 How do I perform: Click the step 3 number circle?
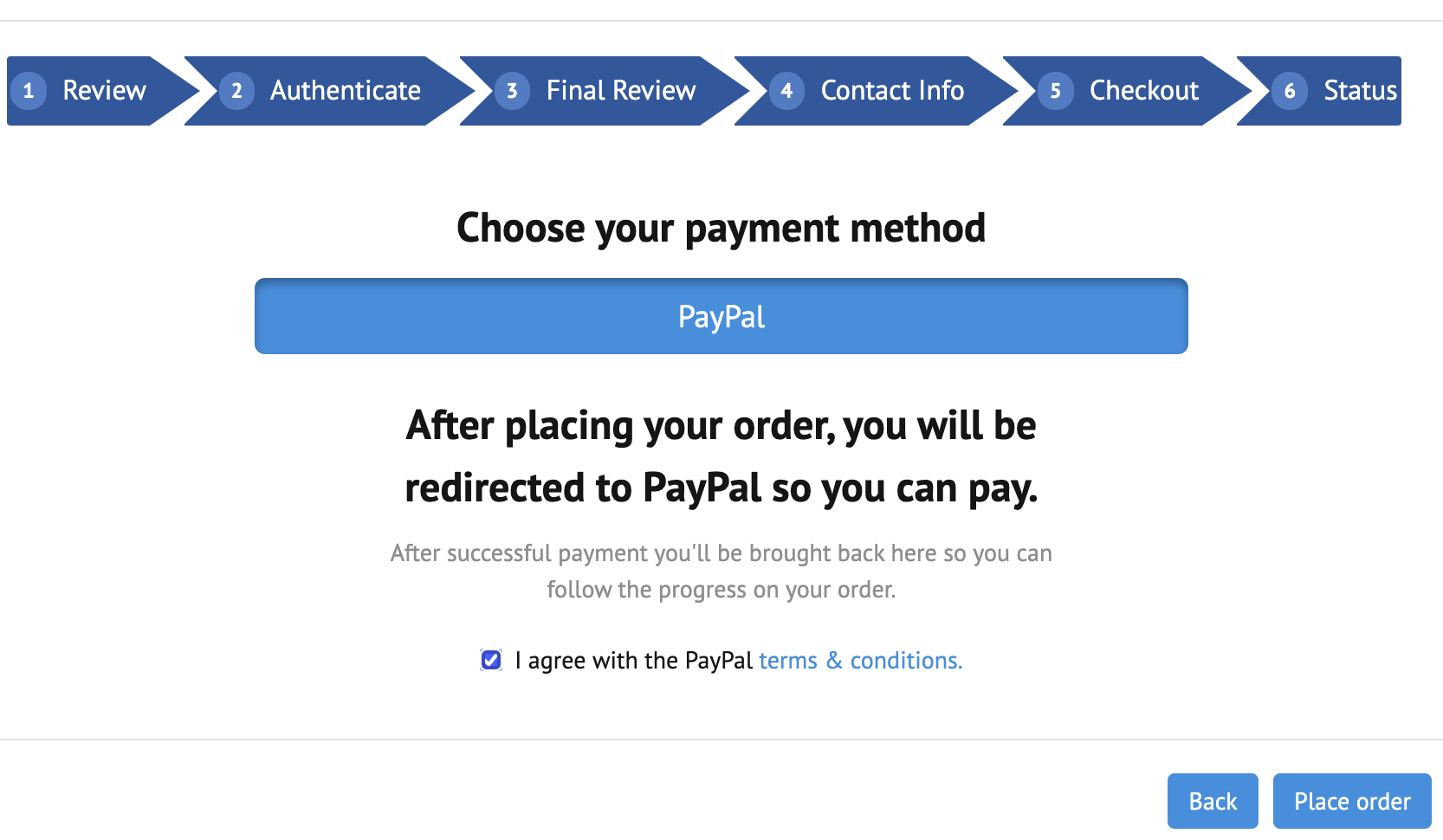point(512,91)
